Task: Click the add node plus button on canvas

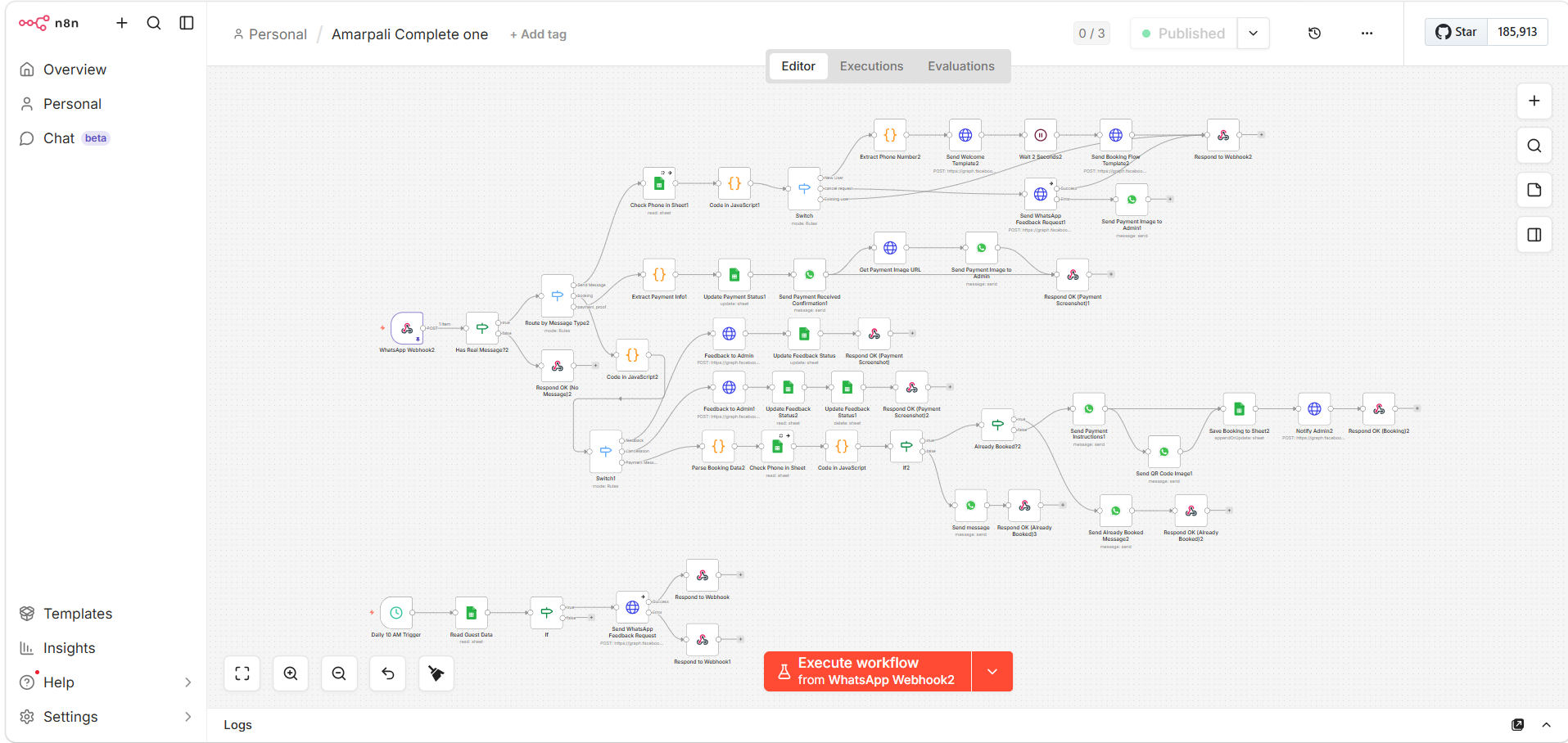Action: pyautogui.click(x=1534, y=101)
